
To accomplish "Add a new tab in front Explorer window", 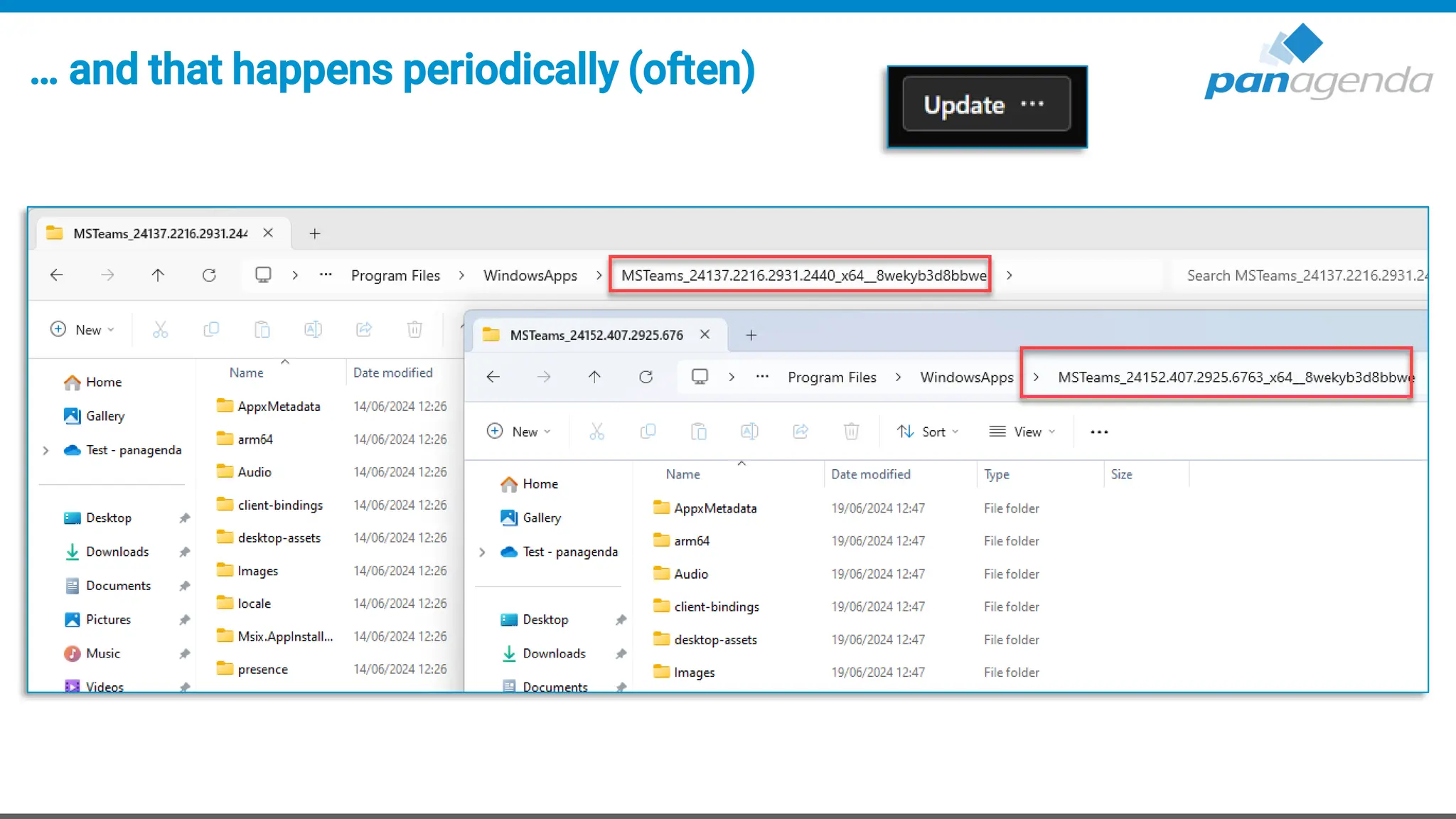I will tap(751, 335).
